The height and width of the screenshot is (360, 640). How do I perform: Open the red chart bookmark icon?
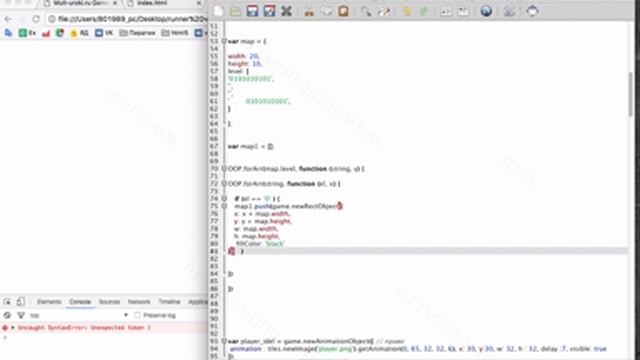click(46, 33)
